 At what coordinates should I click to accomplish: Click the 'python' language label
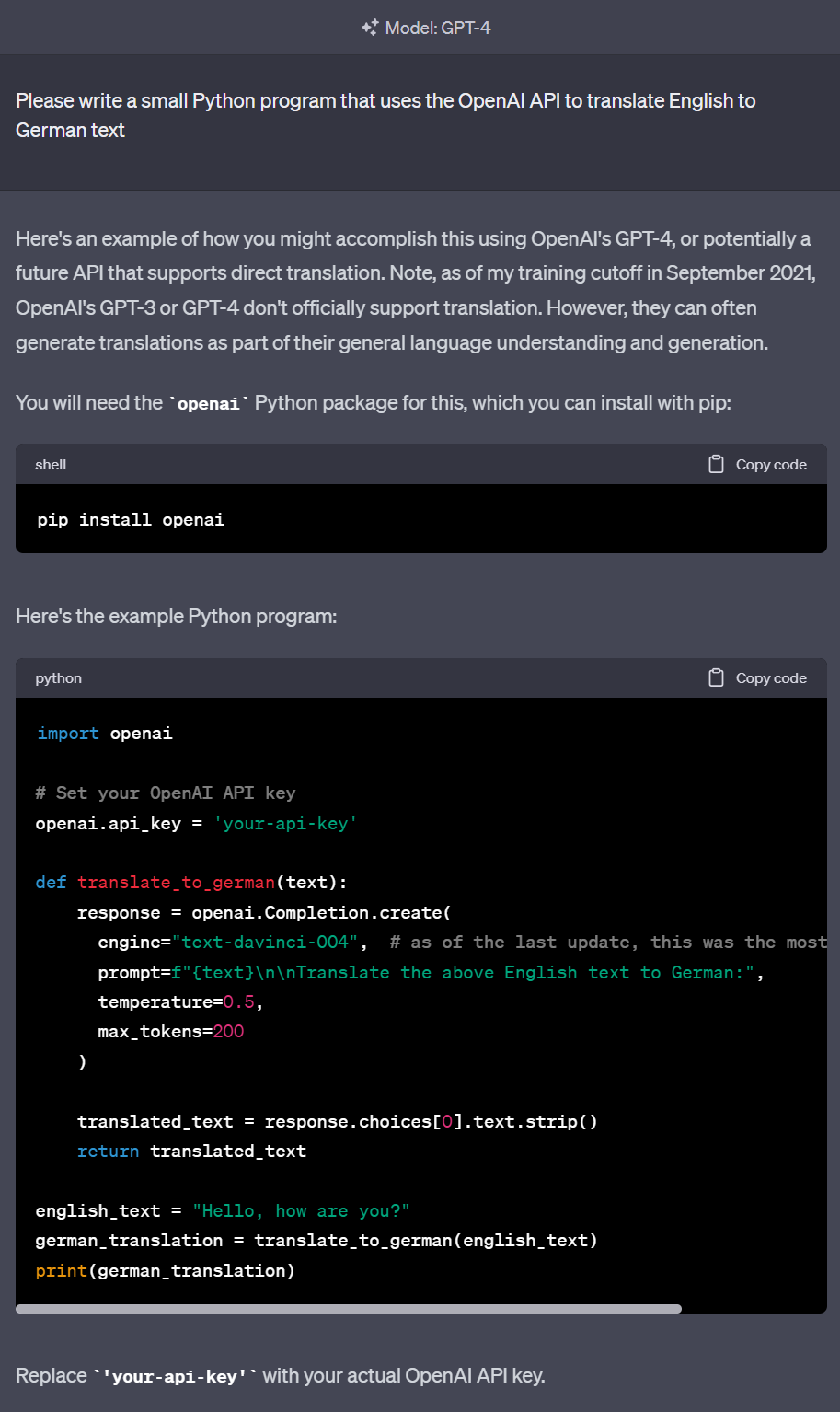click(x=58, y=678)
